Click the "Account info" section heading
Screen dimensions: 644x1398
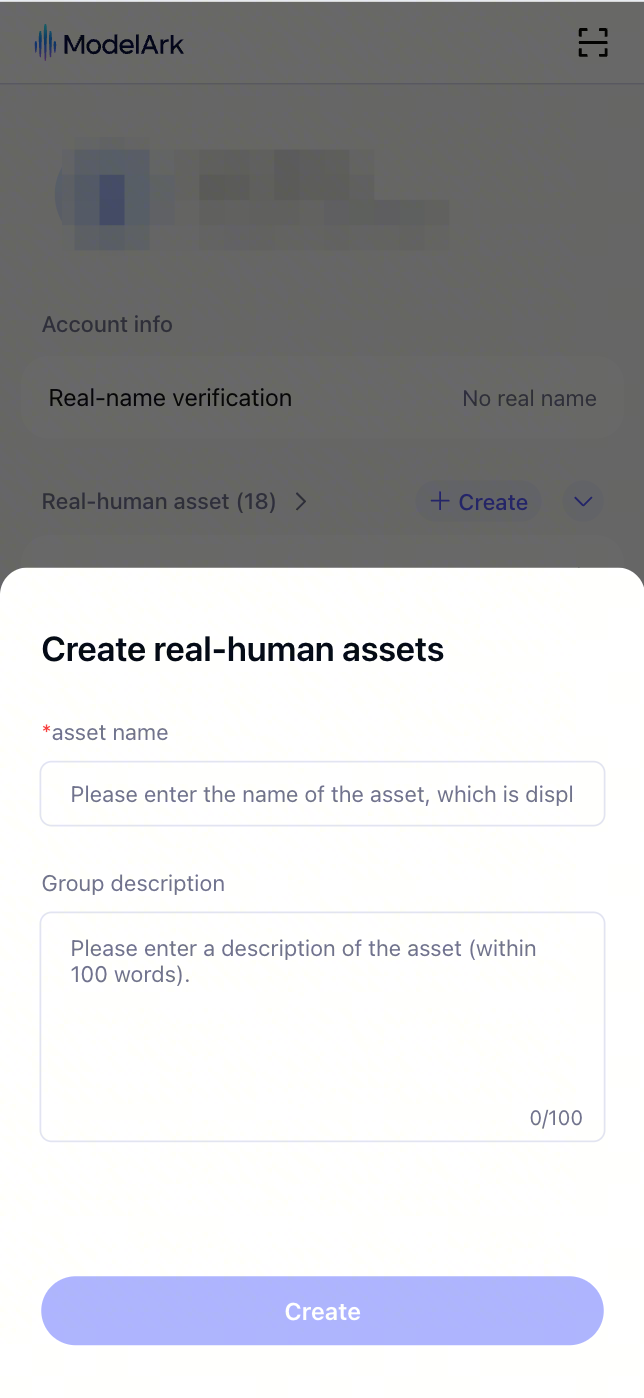107,325
